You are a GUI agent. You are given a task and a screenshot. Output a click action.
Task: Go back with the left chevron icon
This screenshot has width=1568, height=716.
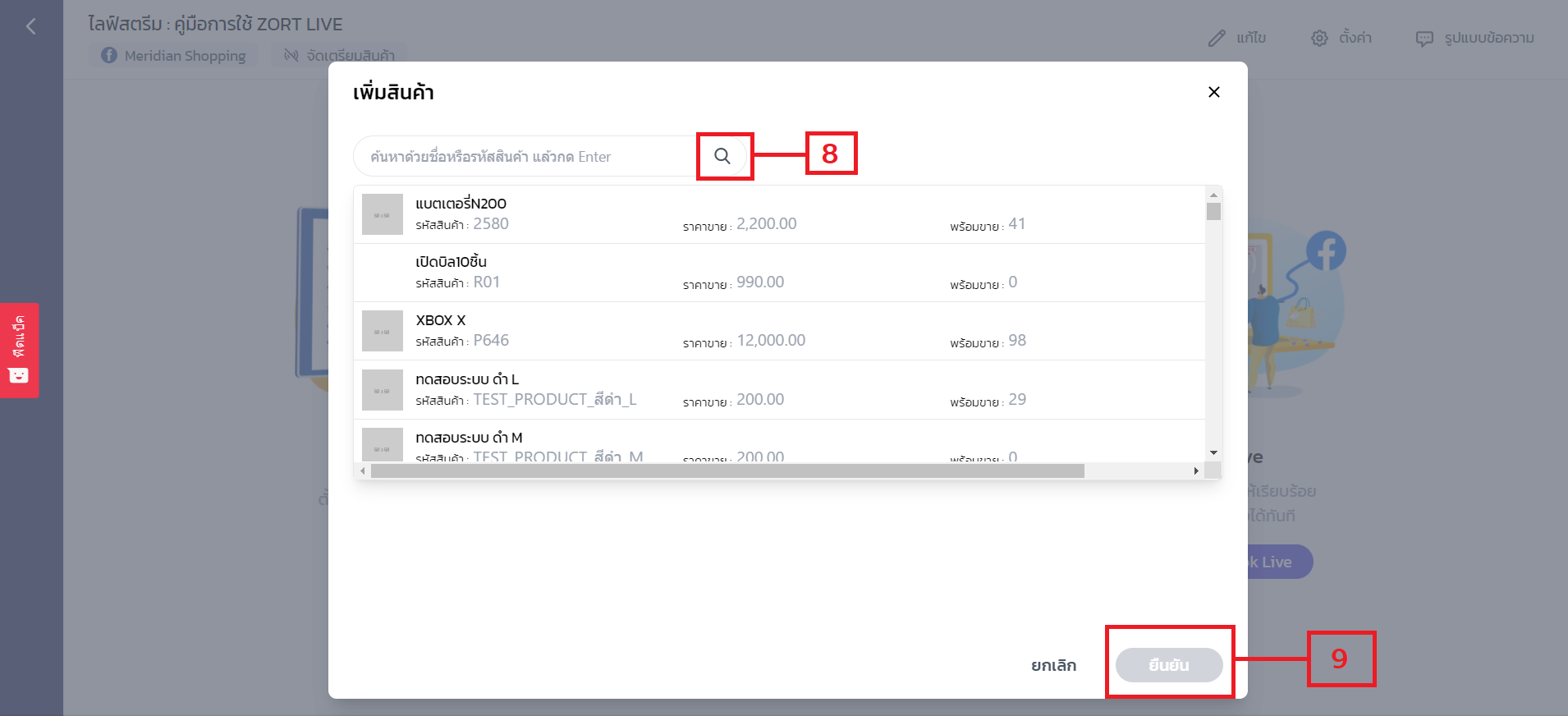point(31,26)
